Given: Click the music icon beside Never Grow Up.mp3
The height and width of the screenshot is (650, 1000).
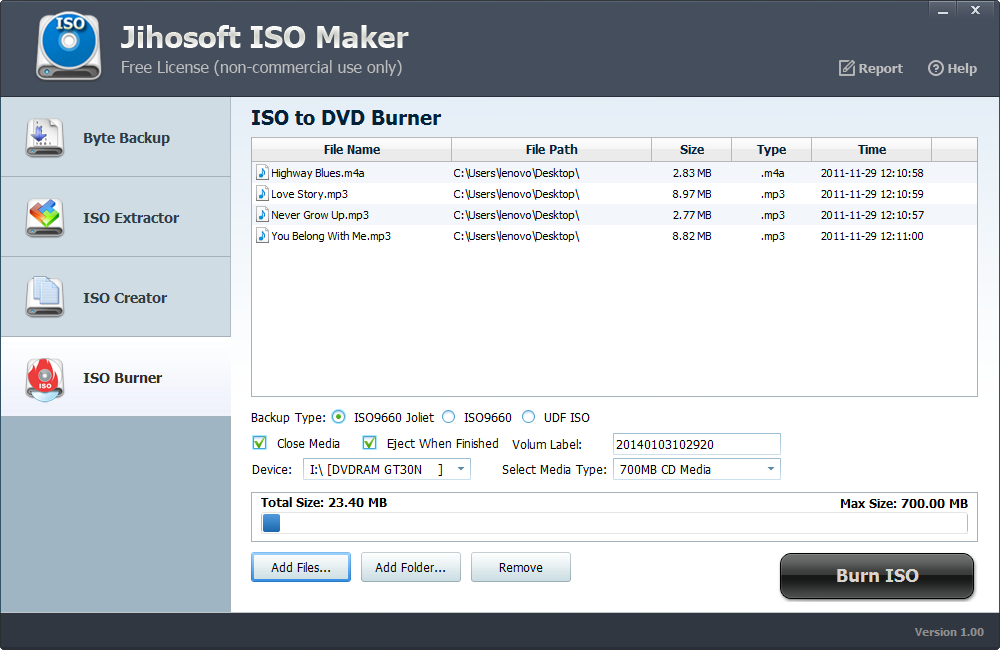Looking at the screenshot, I should click(x=261, y=214).
